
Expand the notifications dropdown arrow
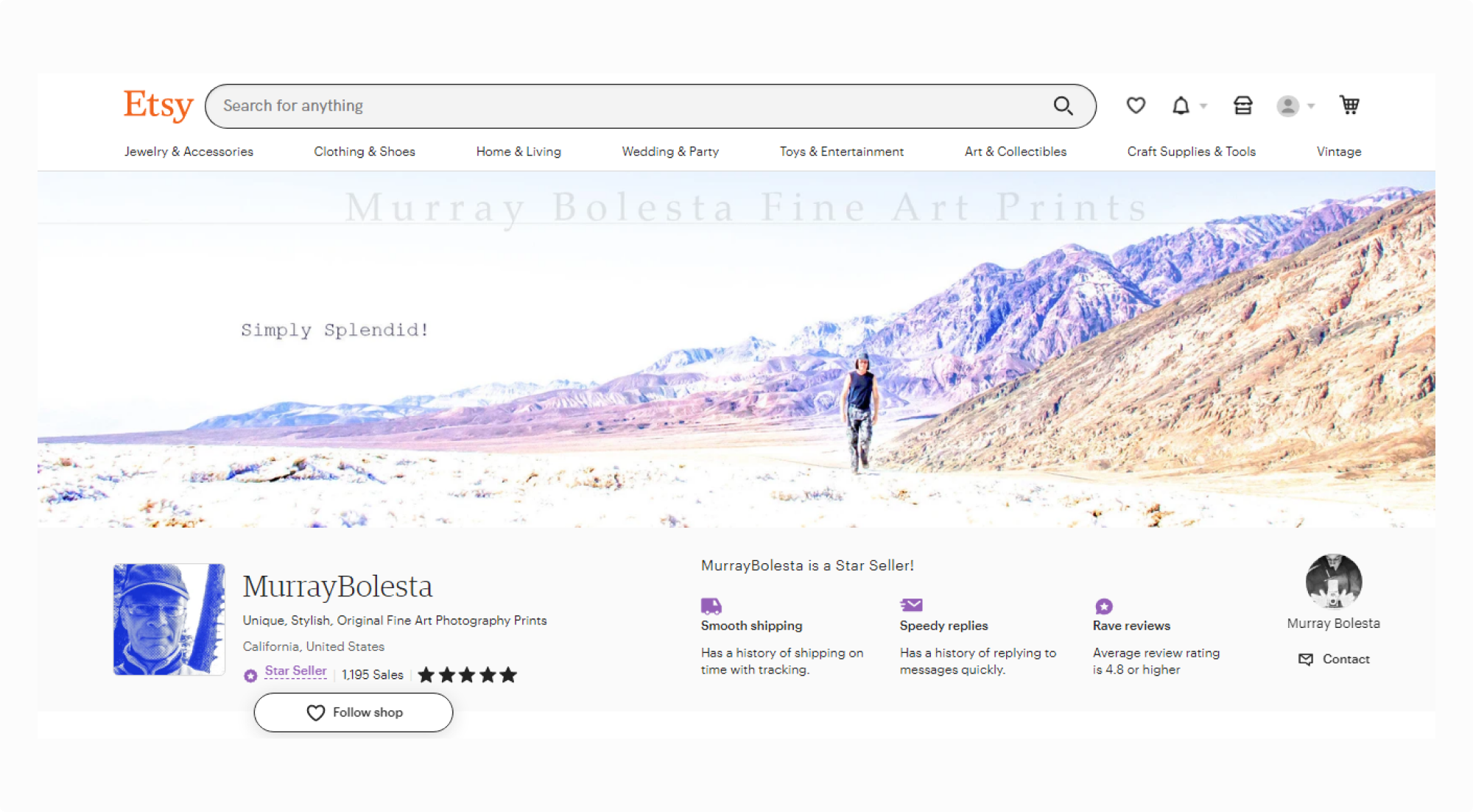tap(1203, 106)
